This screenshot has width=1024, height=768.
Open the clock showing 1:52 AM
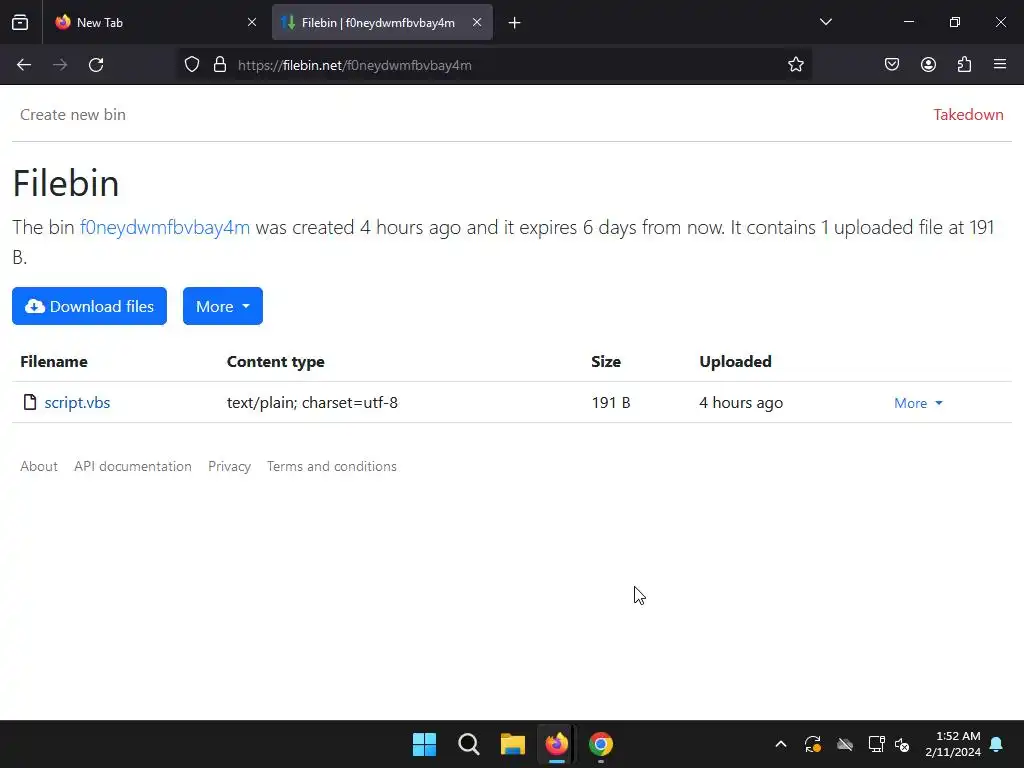(953, 744)
